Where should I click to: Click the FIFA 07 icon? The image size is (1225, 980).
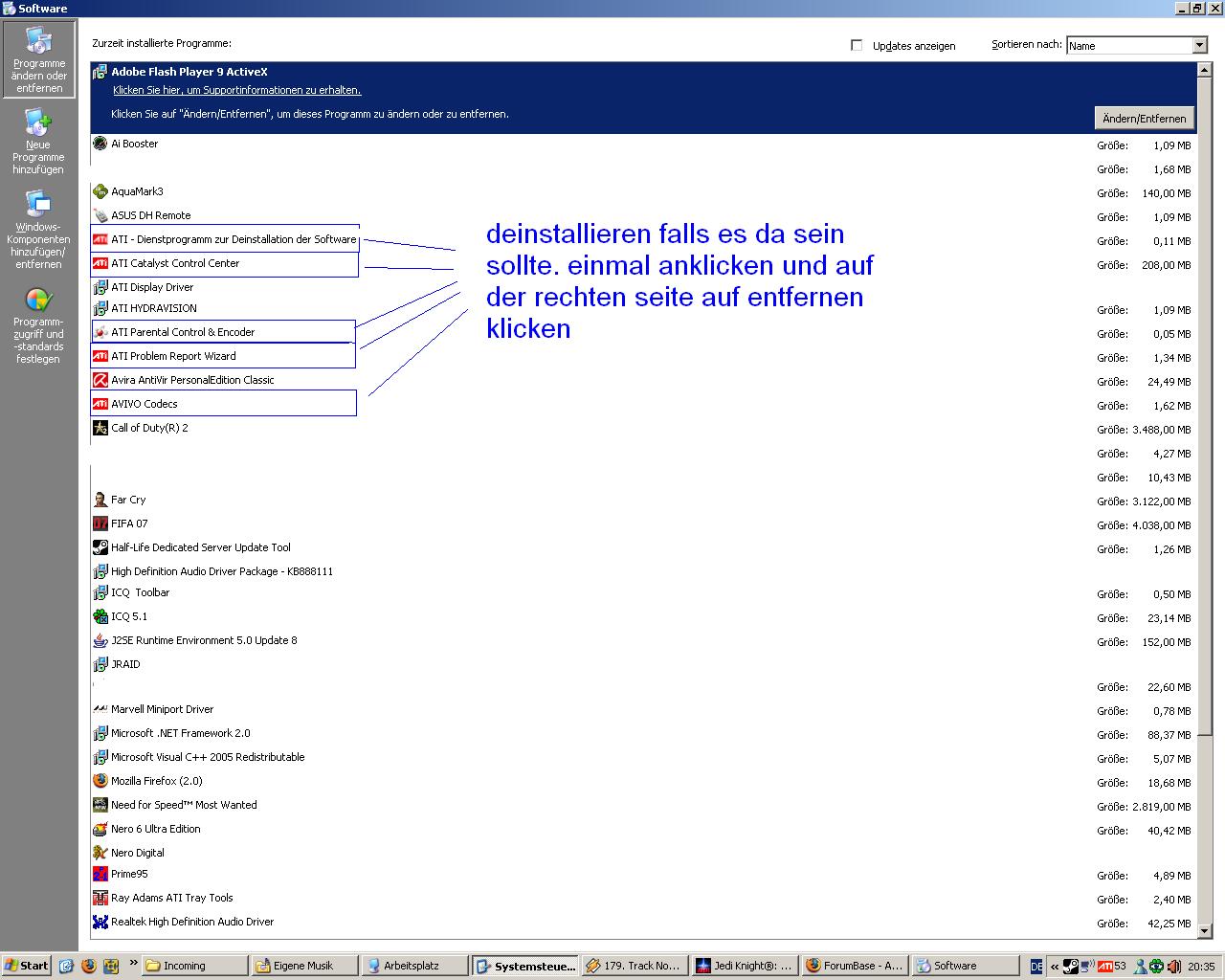click(x=100, y=523)
